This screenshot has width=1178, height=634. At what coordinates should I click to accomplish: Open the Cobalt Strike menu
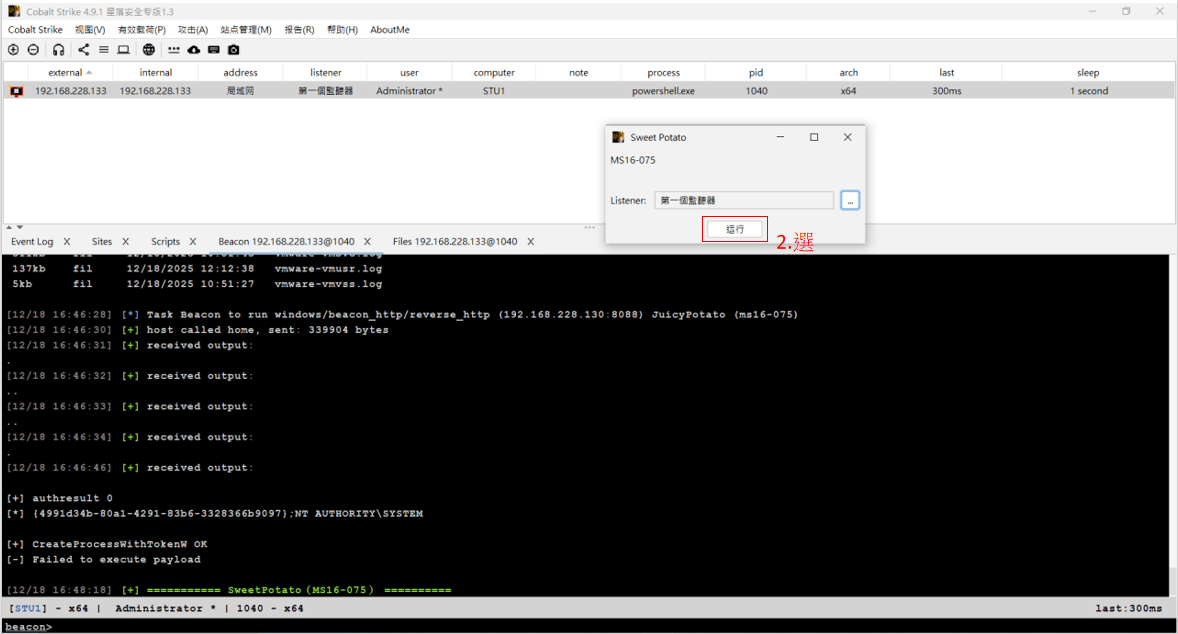[35, 30]
